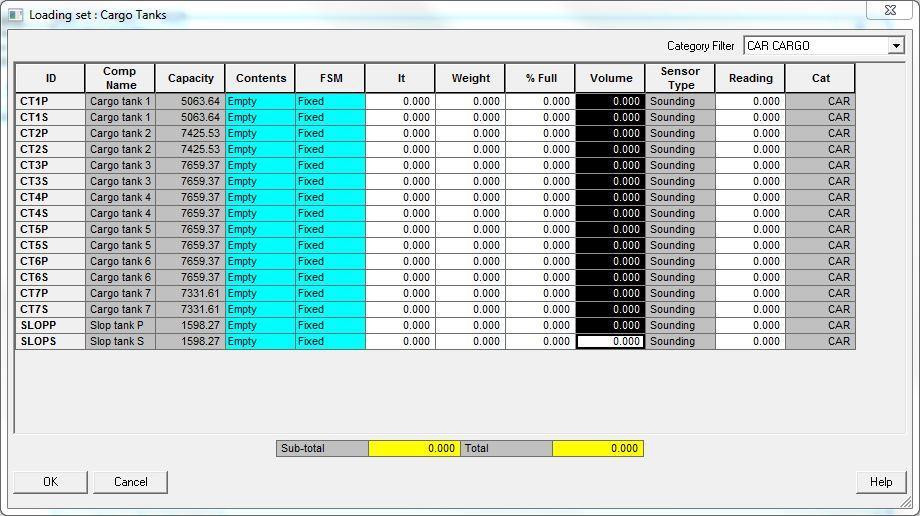
Task: Click the Capacity 7331.61 cell for CT7S
Action: click(190, 309)
